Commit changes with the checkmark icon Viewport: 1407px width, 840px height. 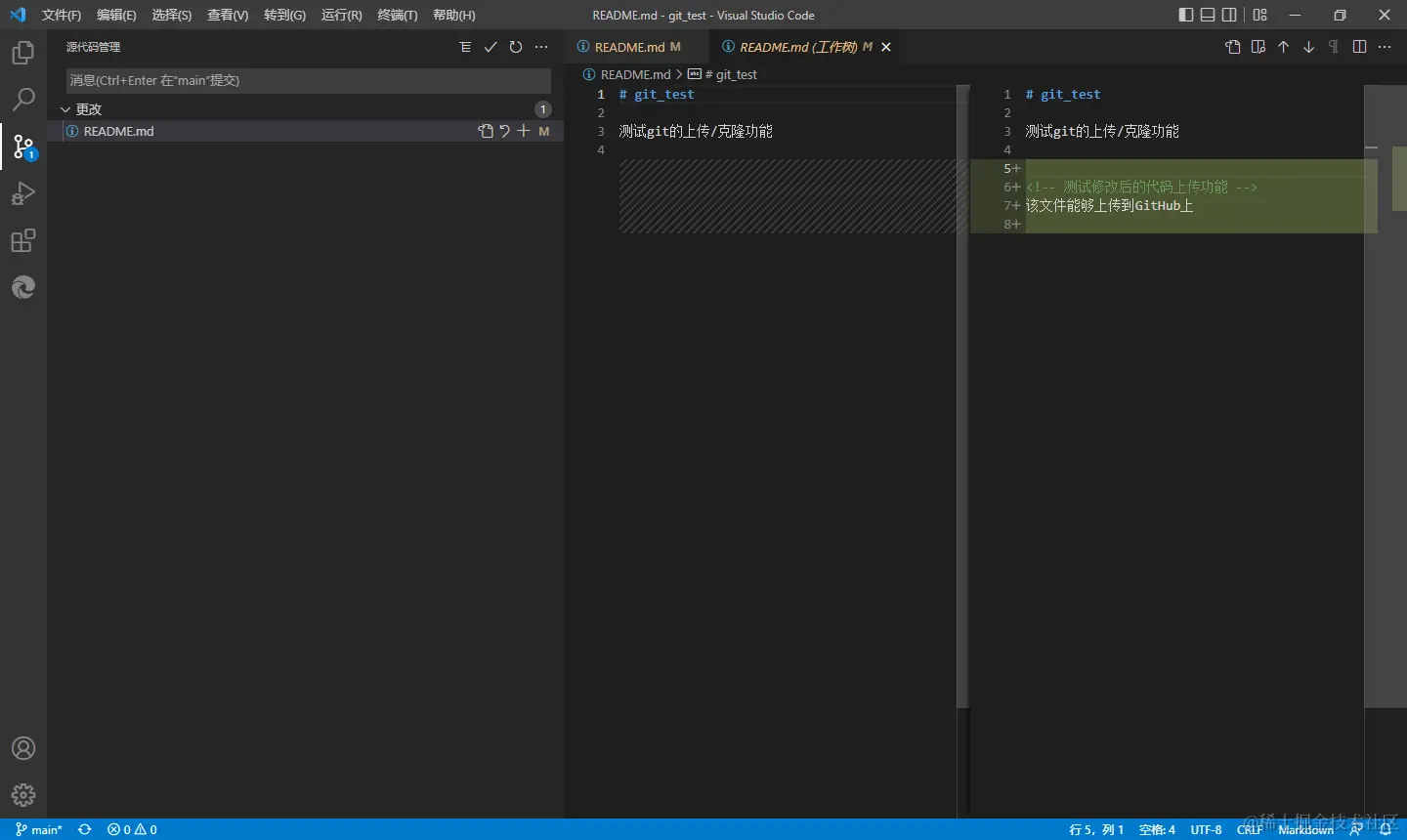[x=490, y=46]
